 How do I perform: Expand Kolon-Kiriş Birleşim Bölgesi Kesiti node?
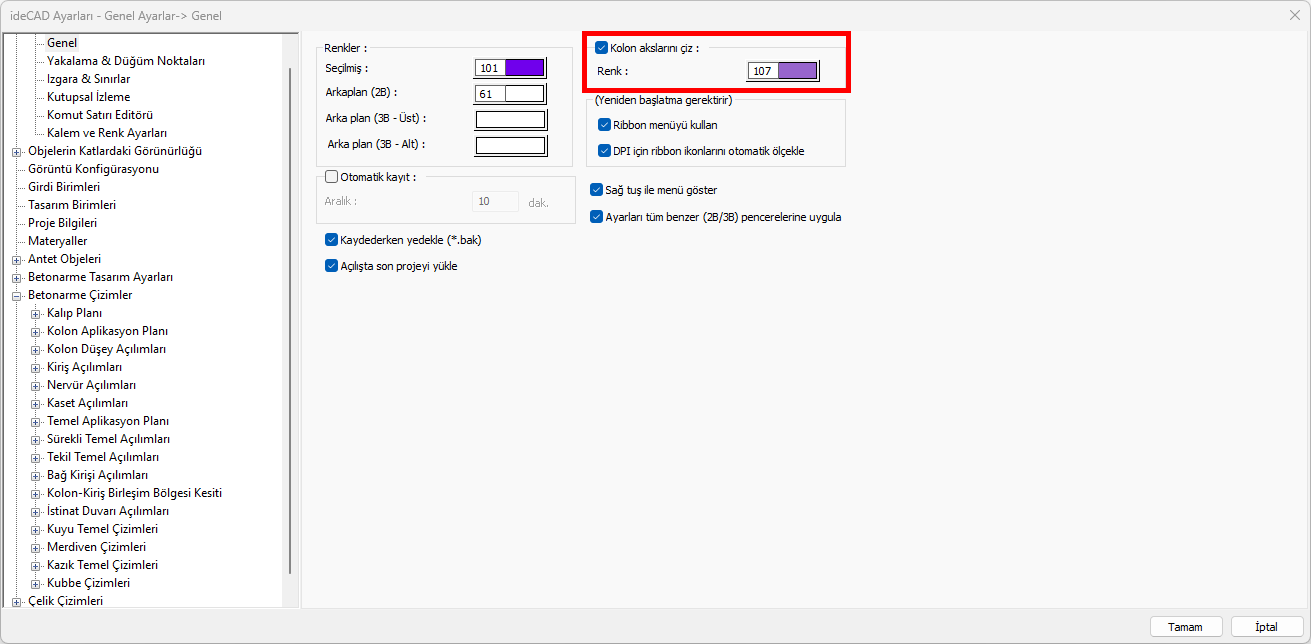coord(35,494)
